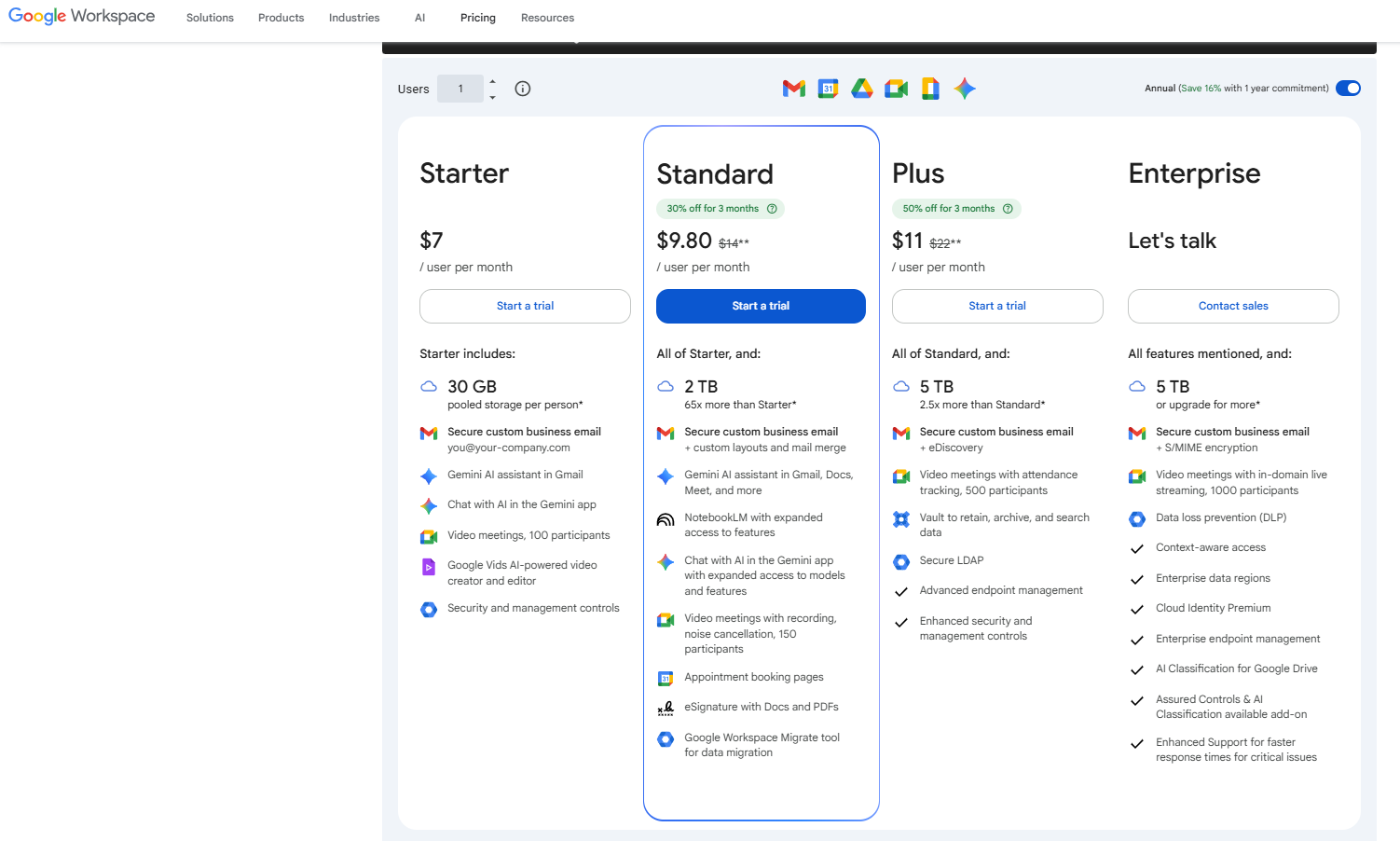The height and width of the screenshot is (841, 1400).
Task: Open the Resources dropdown
Action: click(547, 17)
